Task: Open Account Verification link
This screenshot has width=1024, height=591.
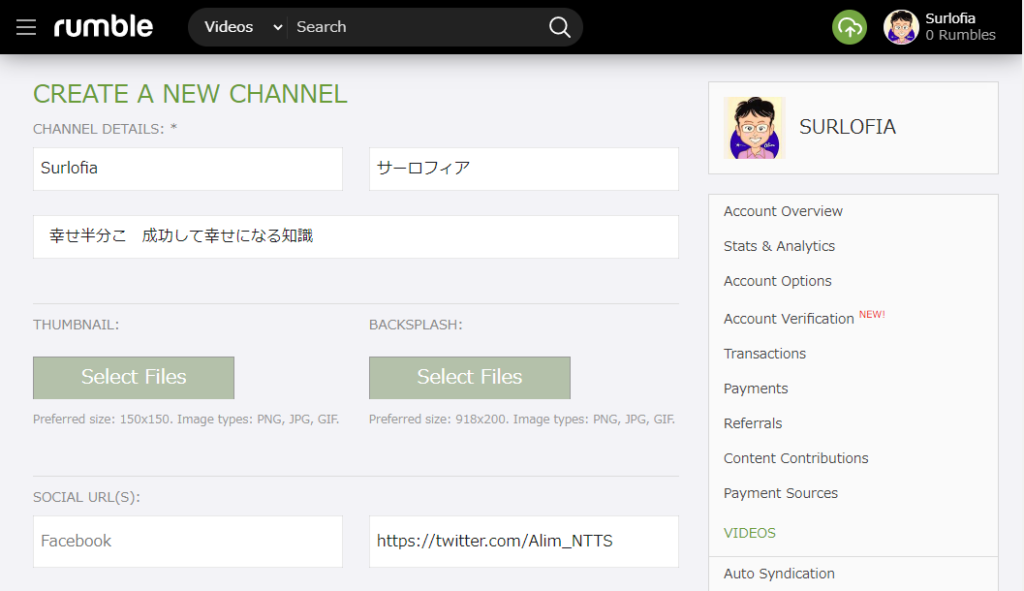Action: click(788, 318)
